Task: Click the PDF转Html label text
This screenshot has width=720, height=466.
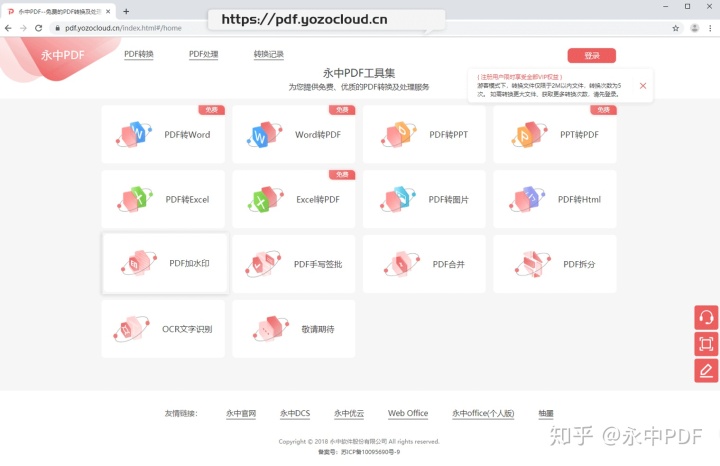Action: point(579,199)
